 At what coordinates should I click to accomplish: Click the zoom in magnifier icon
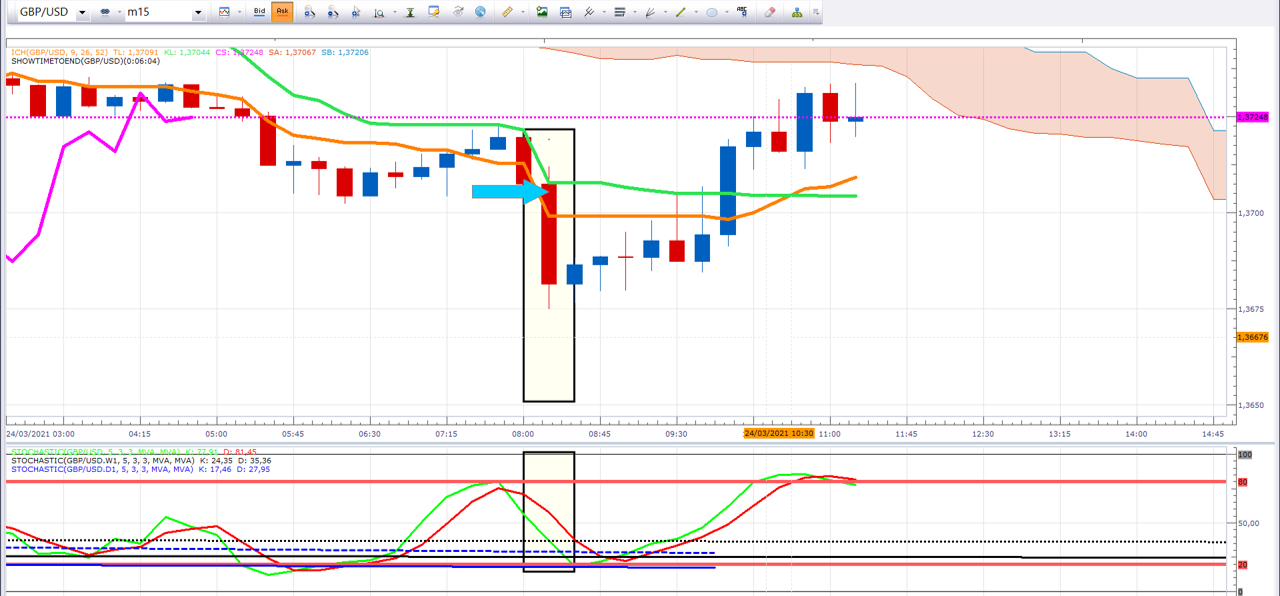309,12
